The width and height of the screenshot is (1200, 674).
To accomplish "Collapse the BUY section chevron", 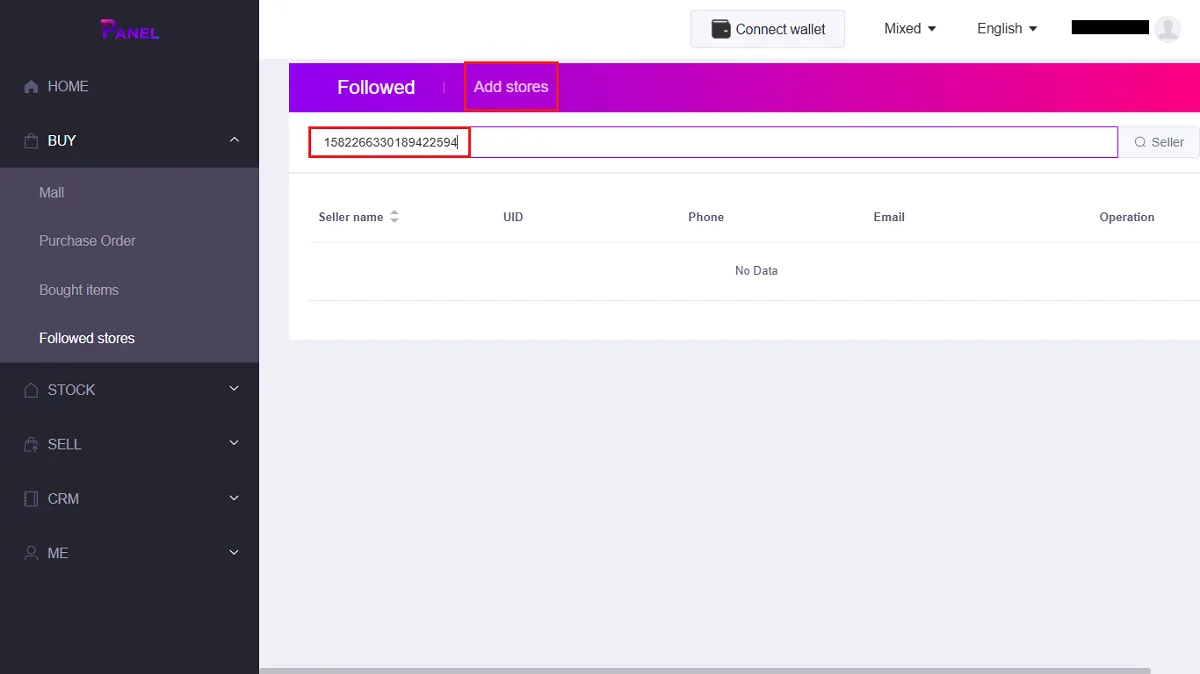I will [x=234, y=140].
